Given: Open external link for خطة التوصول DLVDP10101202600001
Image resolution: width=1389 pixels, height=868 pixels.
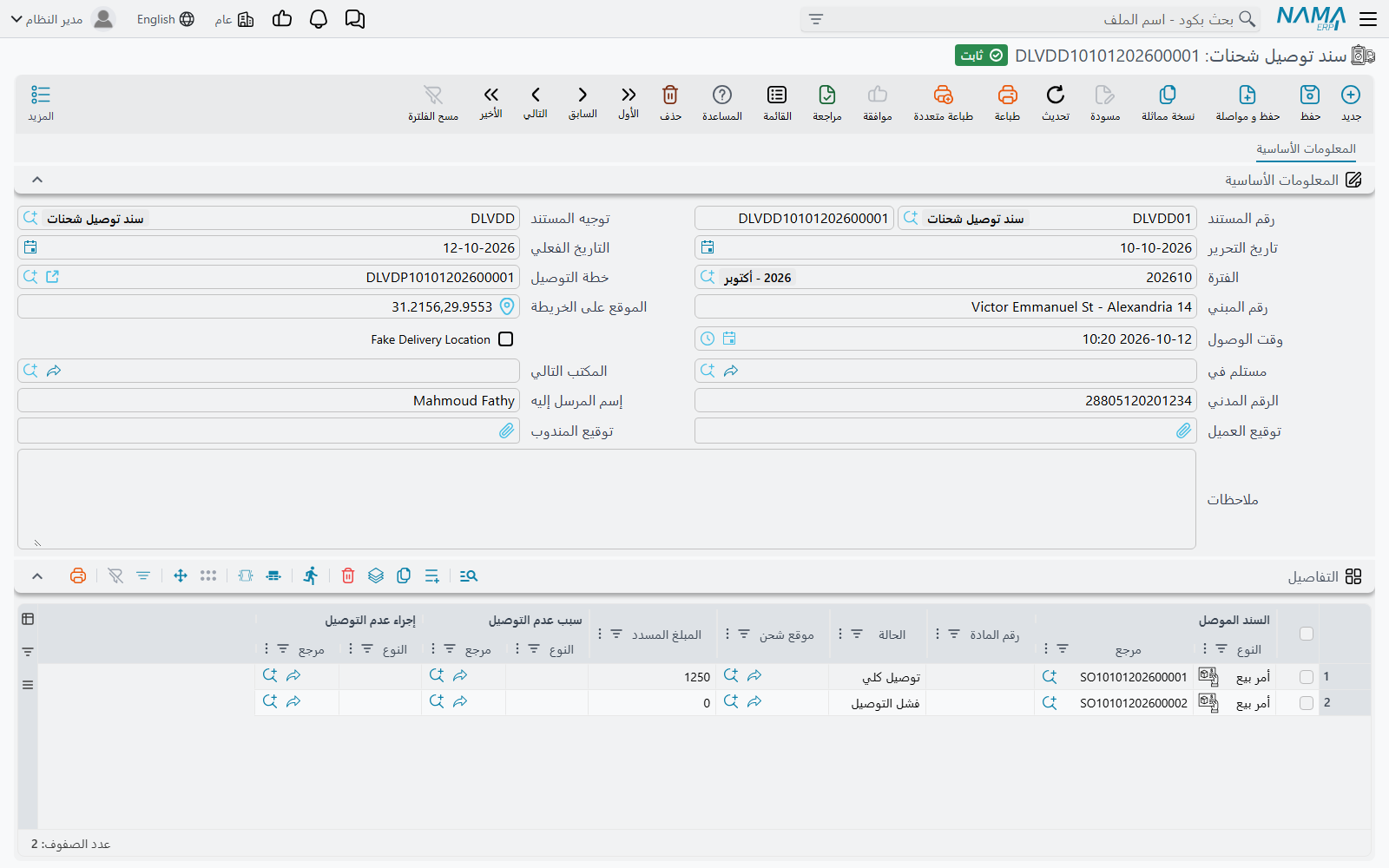Looking at the screenshot, I should coord(52,277).
